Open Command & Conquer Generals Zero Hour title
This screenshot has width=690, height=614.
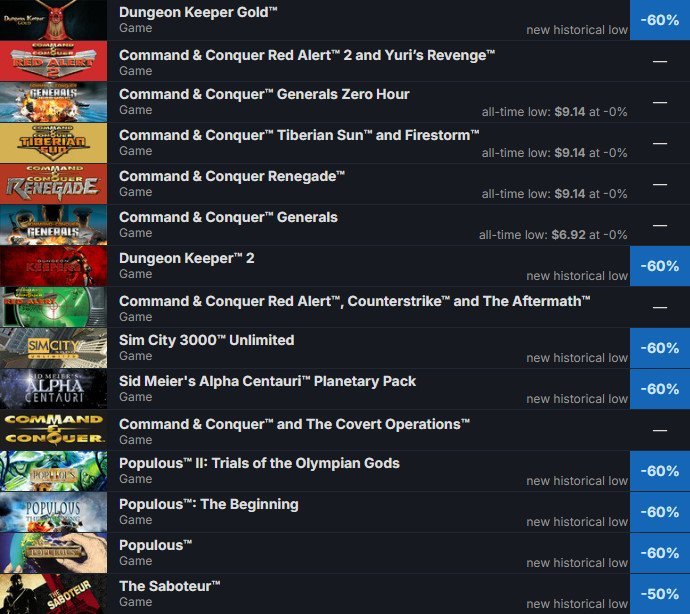pos(264,94)
